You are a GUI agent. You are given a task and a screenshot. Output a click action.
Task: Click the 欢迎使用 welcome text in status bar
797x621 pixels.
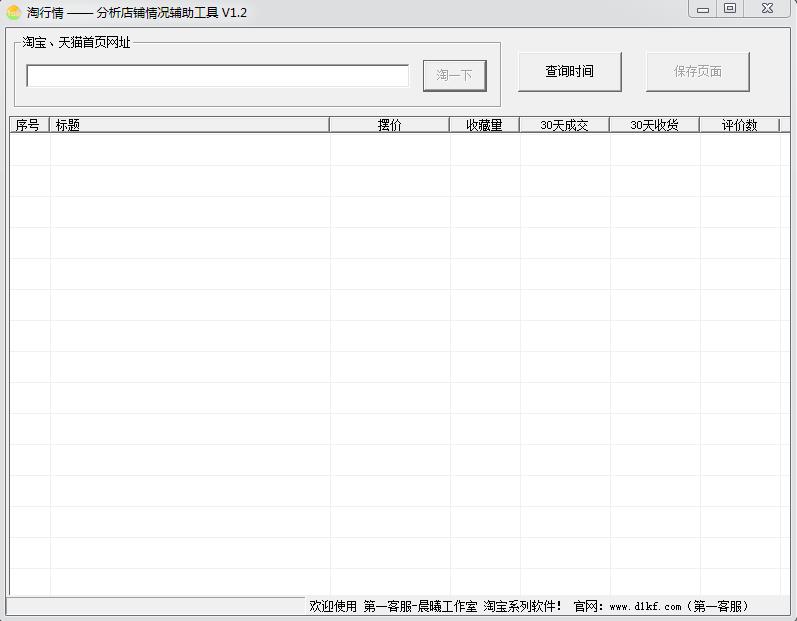coord(333,606)
